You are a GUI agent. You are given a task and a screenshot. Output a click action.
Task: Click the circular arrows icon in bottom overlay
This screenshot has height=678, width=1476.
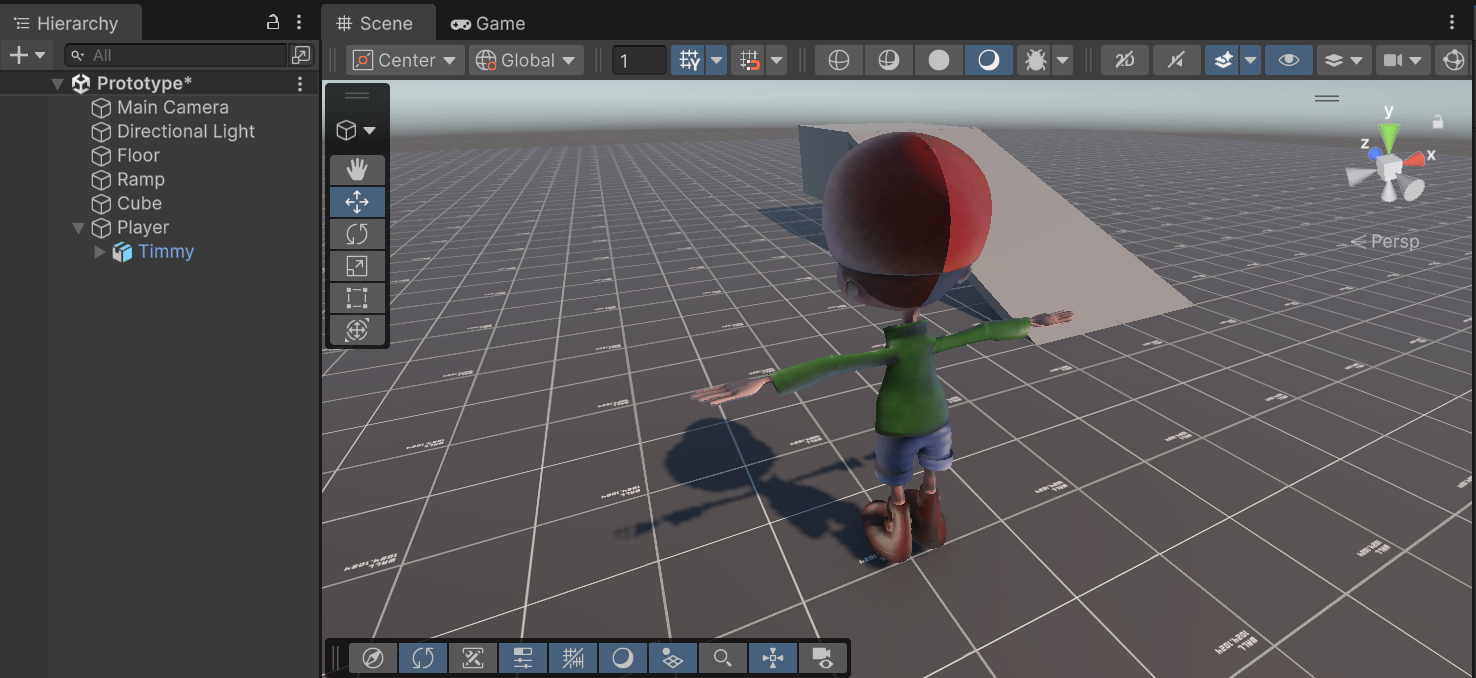coord(423,658)
